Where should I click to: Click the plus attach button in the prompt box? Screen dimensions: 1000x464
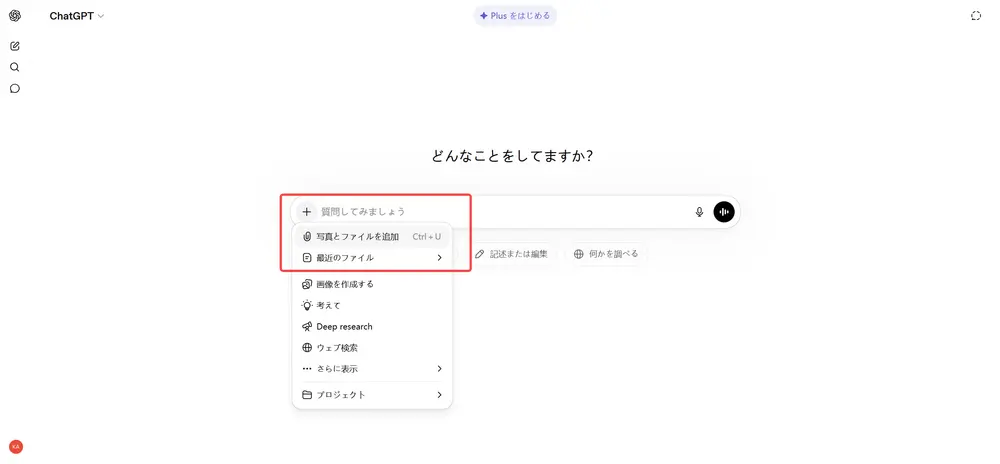pos(307,212)
